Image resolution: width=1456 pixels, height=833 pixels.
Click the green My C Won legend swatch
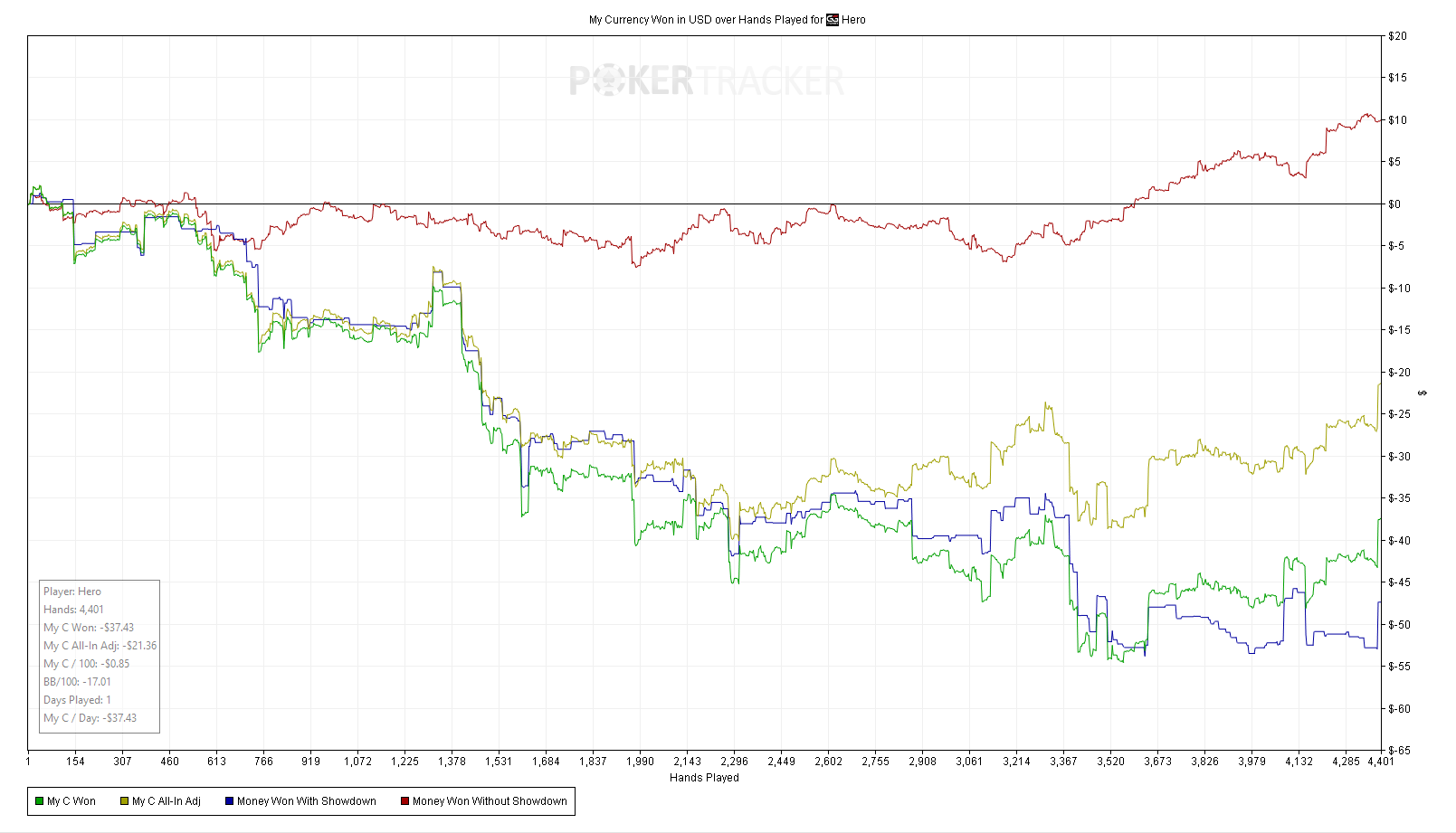[39, 801]
